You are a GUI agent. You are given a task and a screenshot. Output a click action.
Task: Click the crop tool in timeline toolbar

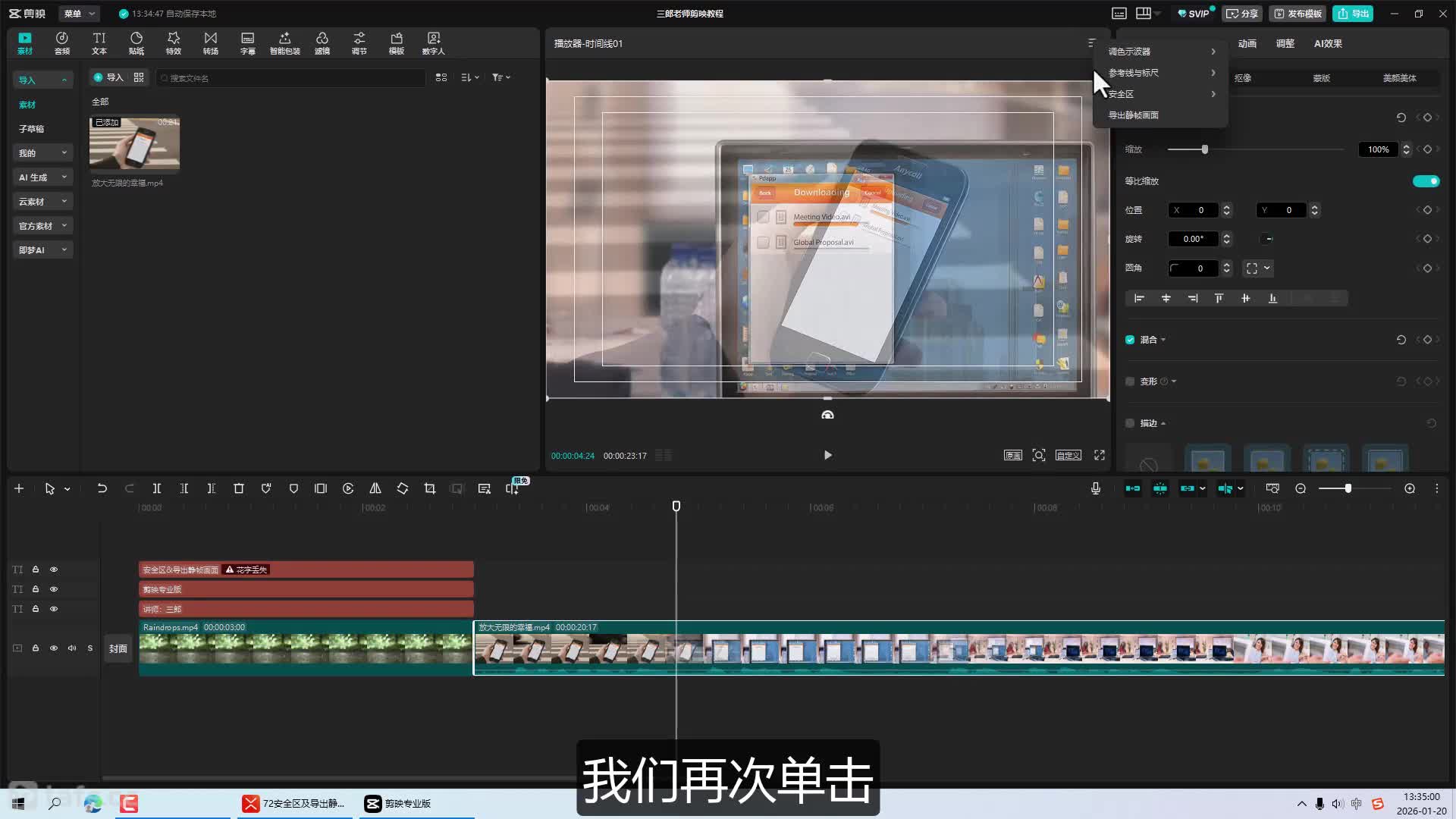pyautogui.click(x=430, y=489)
